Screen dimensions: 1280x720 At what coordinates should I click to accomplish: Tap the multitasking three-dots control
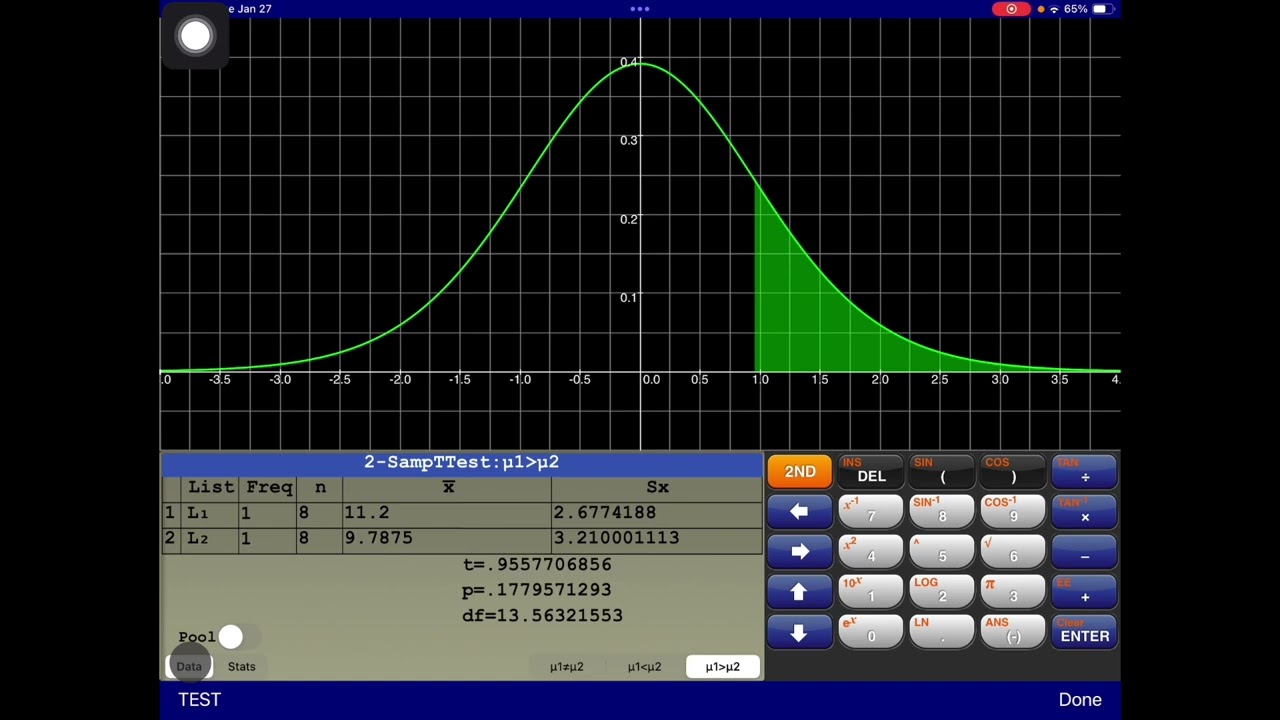pyautogui.click(x=640, y=9)
